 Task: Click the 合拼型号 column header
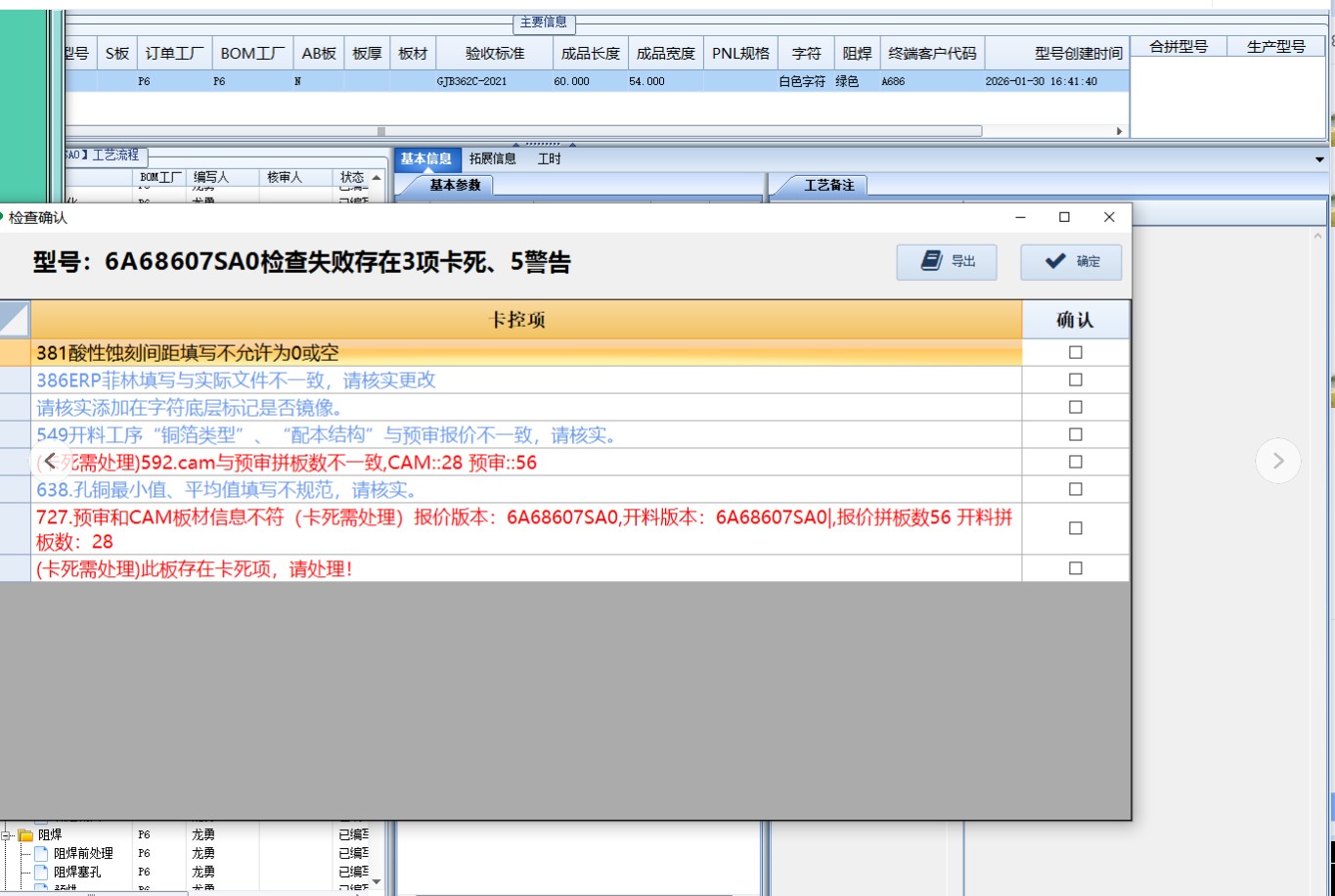[x=1179, y=46]
